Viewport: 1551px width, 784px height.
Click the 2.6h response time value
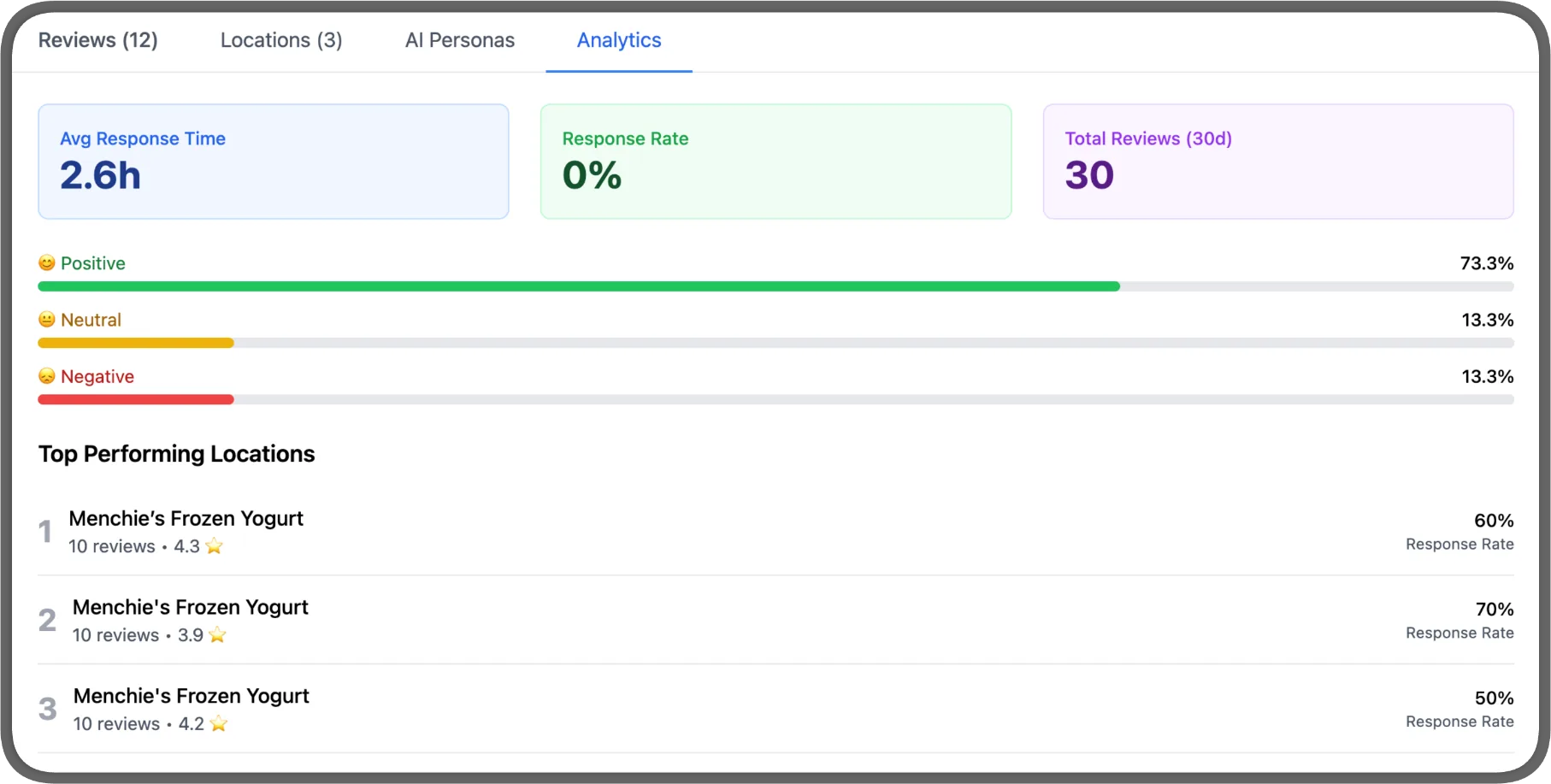coord(100,176)
